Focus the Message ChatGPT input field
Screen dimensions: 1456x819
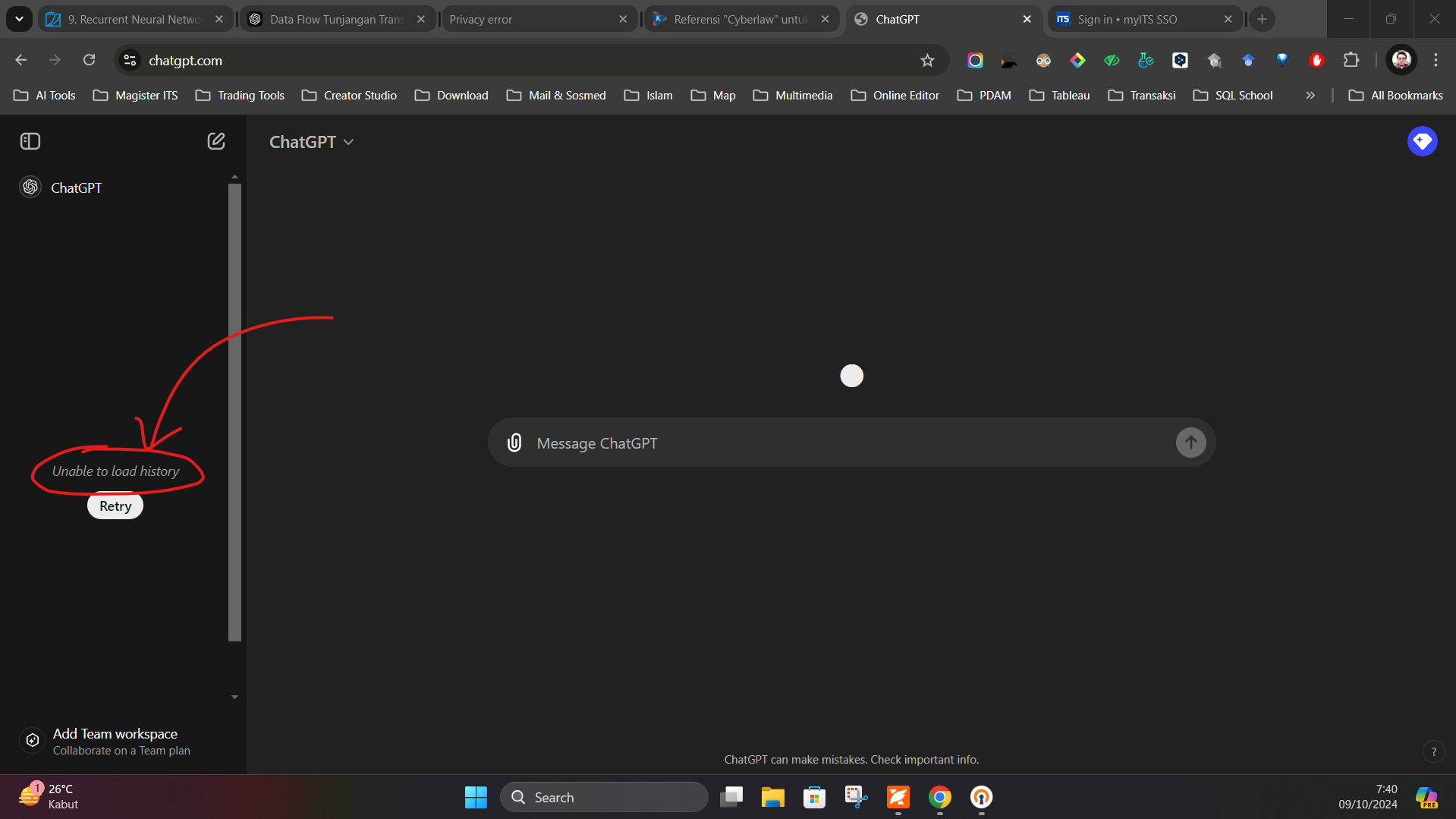850,443
